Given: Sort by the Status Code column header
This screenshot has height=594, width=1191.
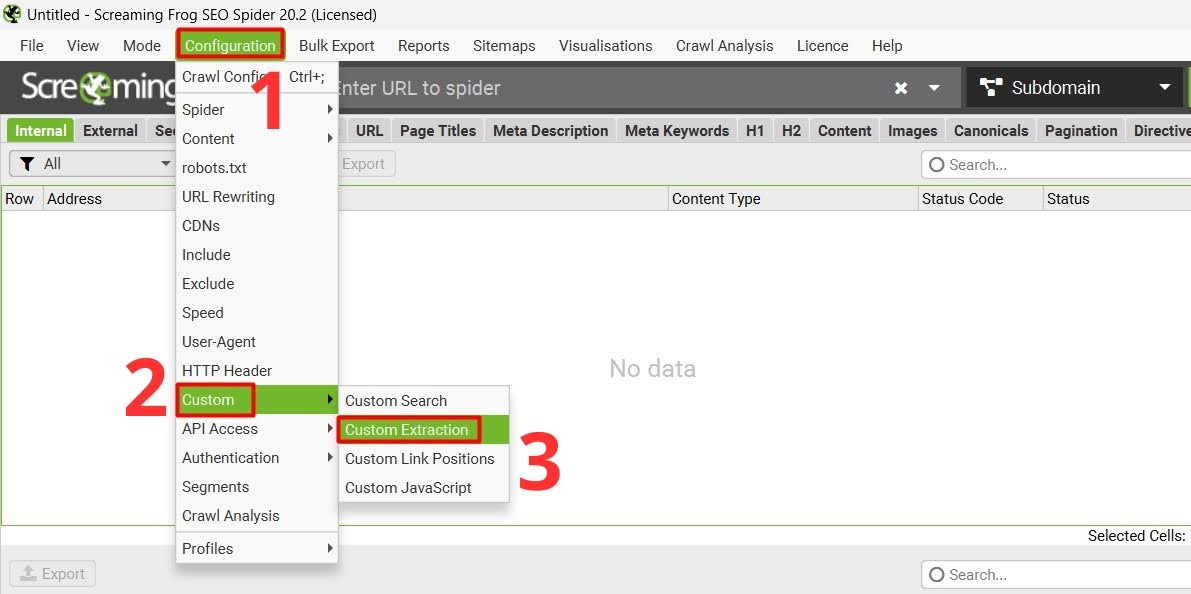Looking at the screenshot, I should tap(980, 199).
